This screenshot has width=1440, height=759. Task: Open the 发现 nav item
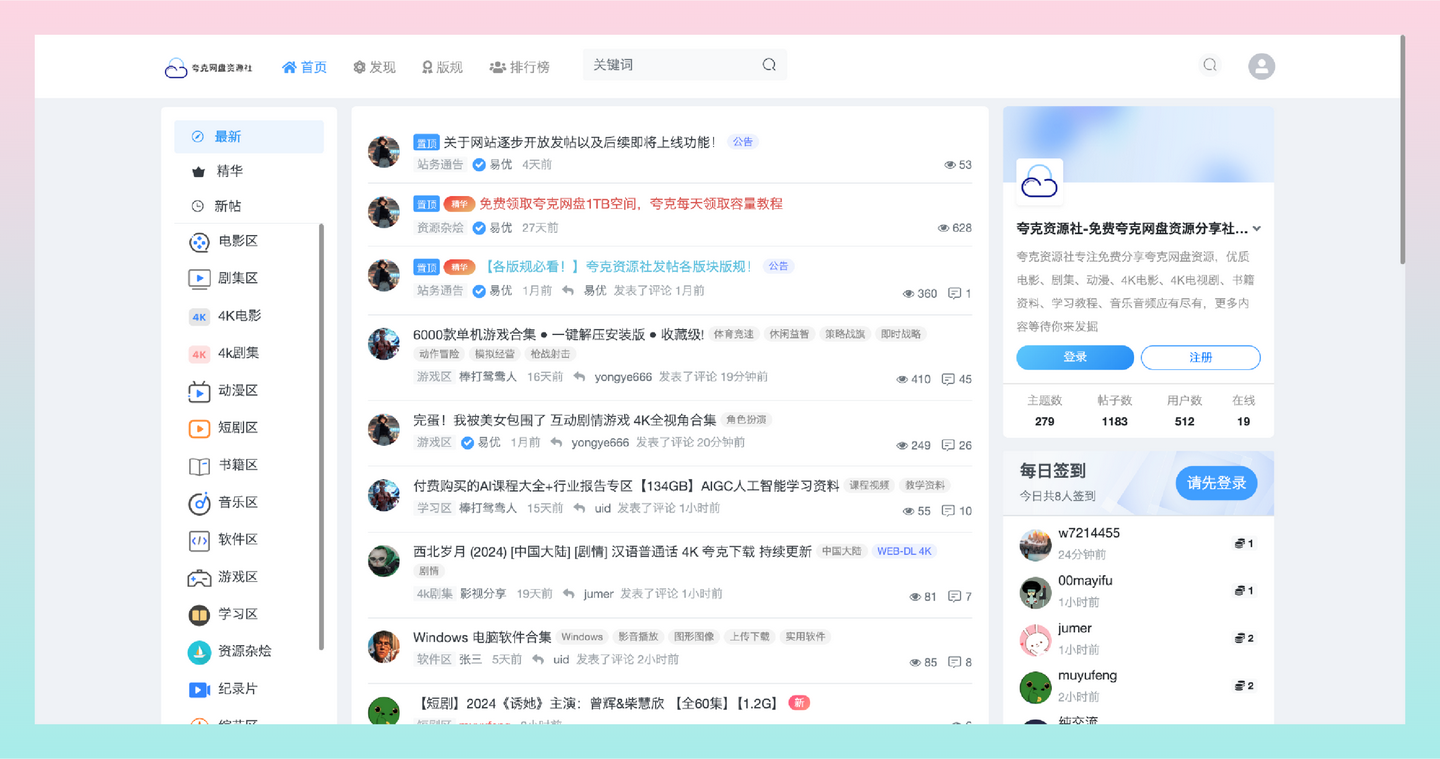click(x=375, y=67)
